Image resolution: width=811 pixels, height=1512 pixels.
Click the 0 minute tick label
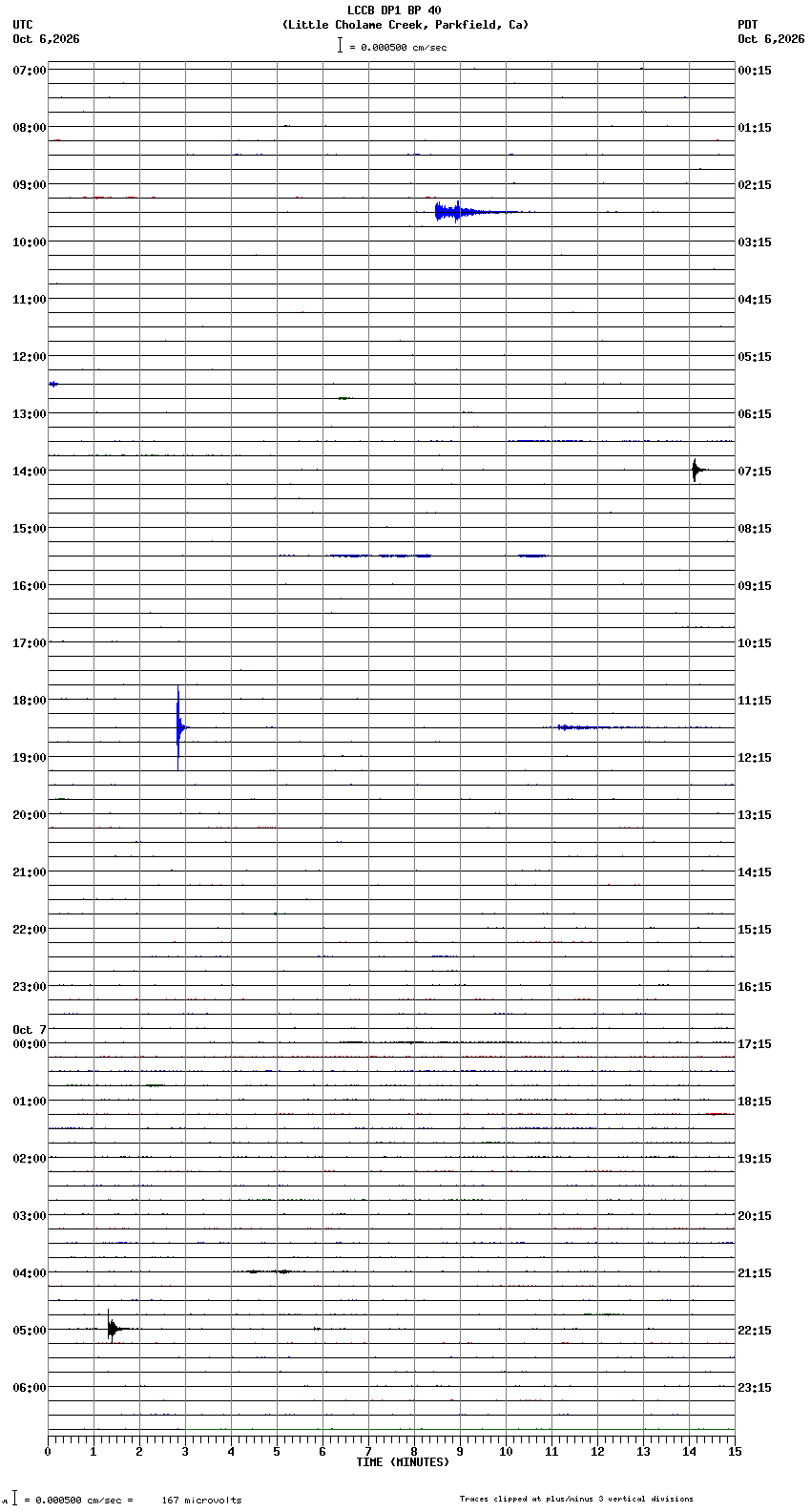48,1452
